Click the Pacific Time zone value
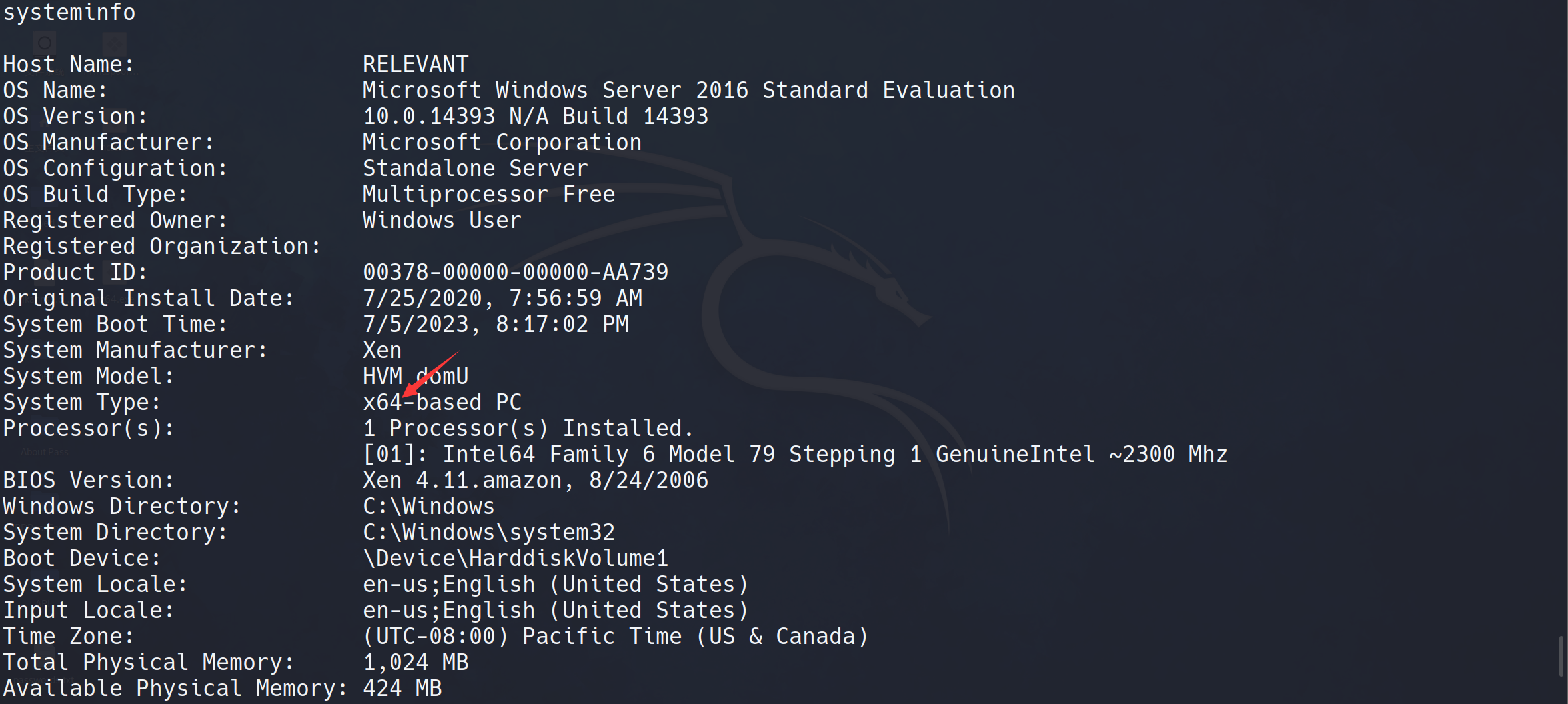The height and width of the screenshot is (704, 1568). coord(615,636)
